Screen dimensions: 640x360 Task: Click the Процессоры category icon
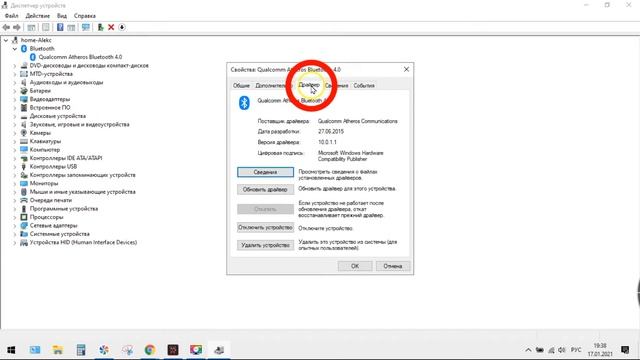point(24,217)
